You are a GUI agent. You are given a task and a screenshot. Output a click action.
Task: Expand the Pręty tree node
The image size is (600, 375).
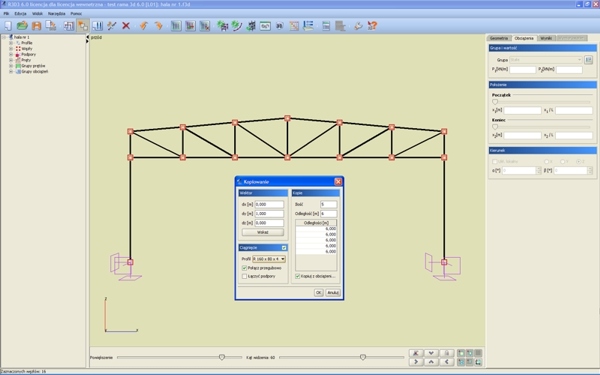[11, 60]
